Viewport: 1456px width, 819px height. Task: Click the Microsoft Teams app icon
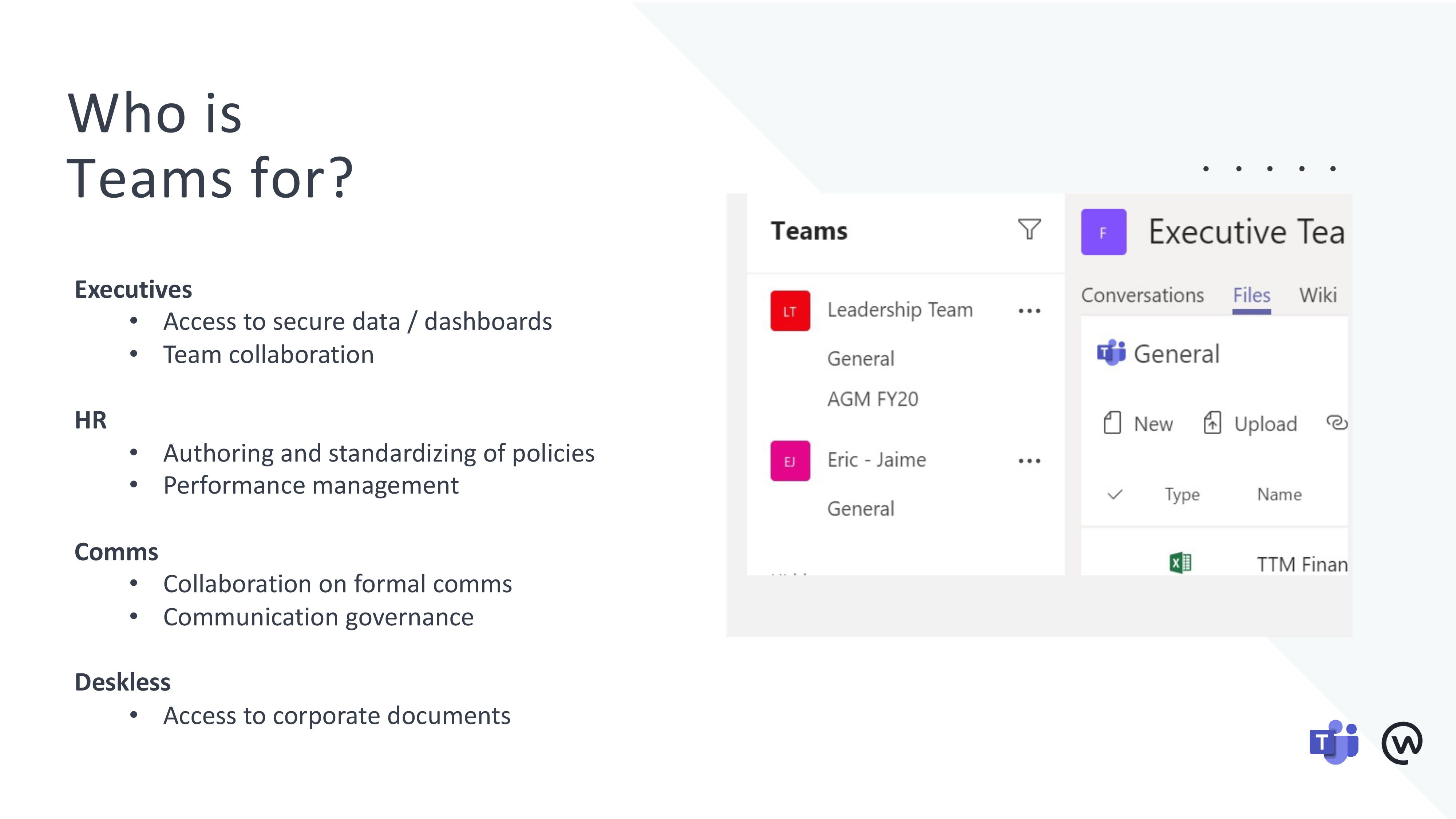point(1335,742)
